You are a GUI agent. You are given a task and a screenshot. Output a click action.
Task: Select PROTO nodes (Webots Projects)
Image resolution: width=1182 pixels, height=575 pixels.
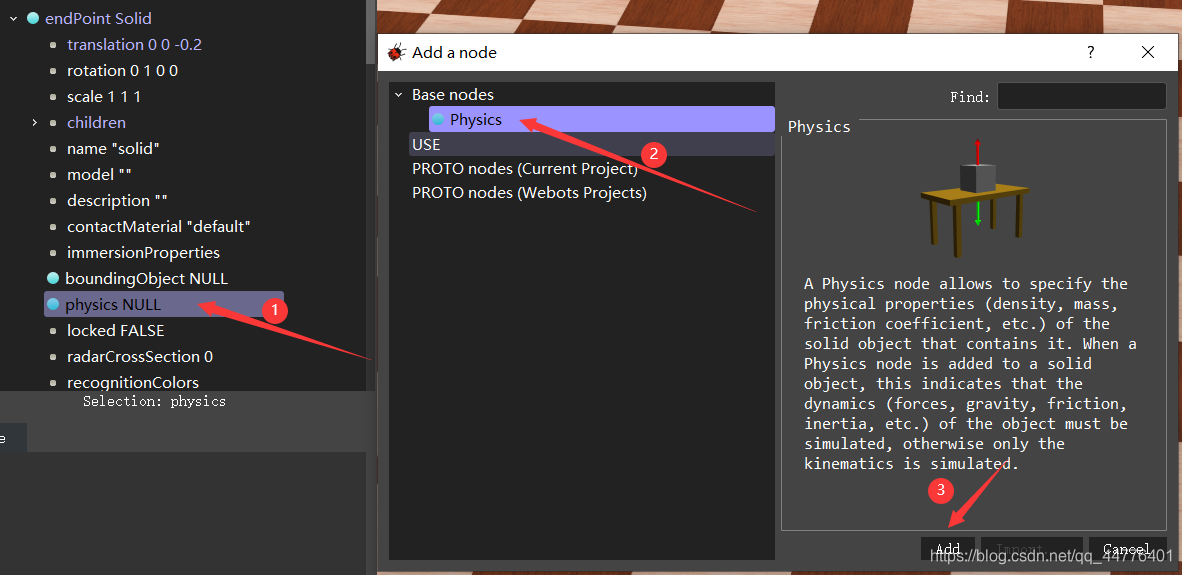(529, 193)
